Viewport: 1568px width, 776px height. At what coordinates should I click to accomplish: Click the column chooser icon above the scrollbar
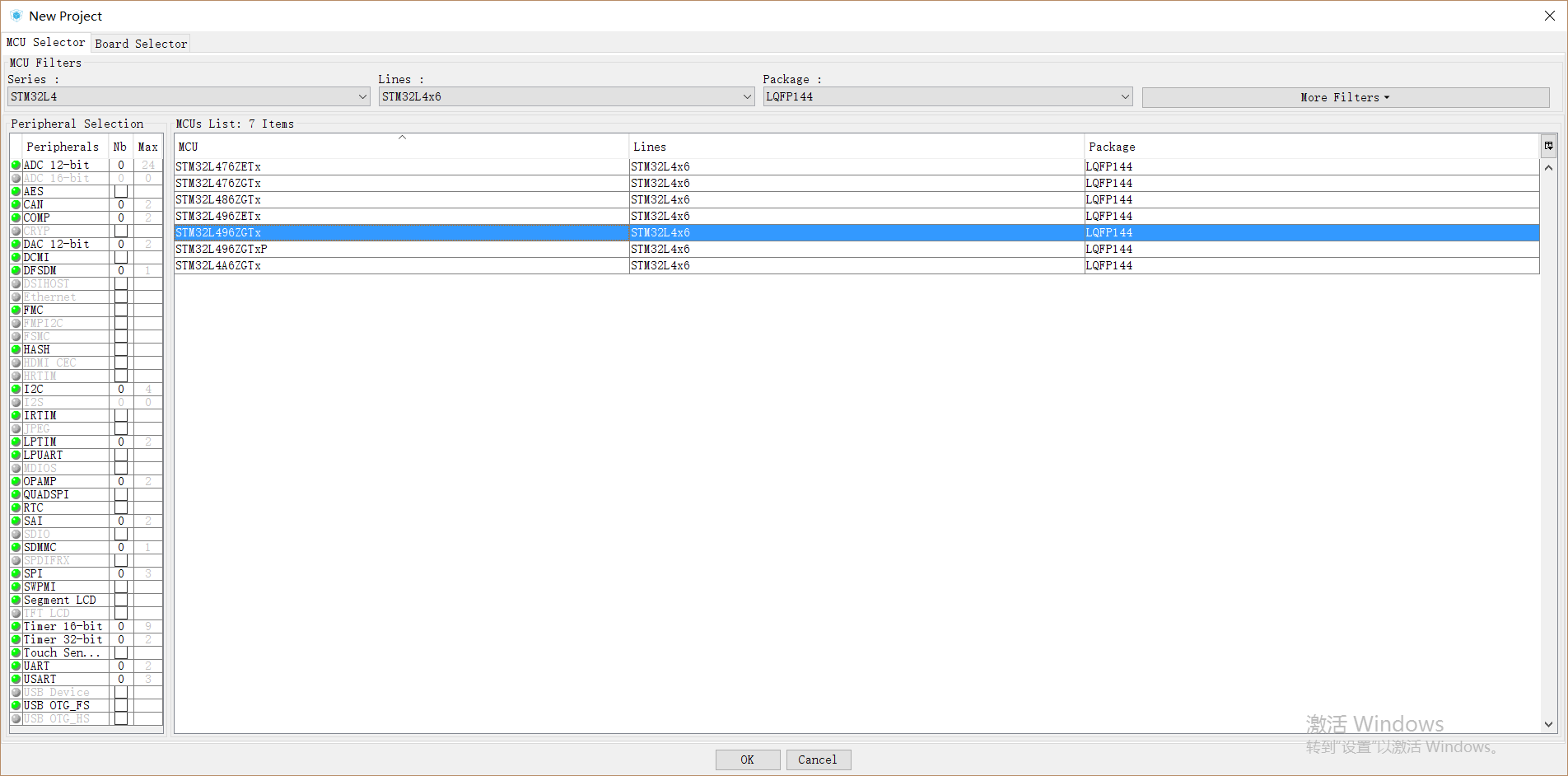[x=1548, y=146]
